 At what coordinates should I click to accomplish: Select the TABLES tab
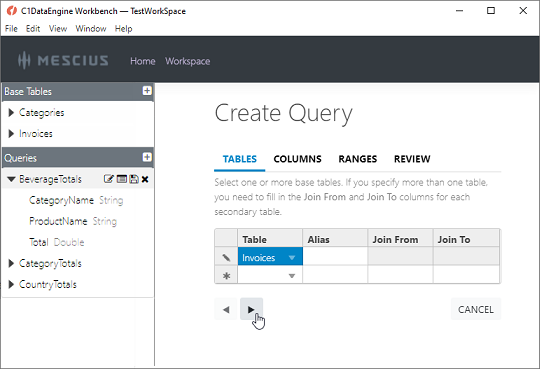[240, 159]
